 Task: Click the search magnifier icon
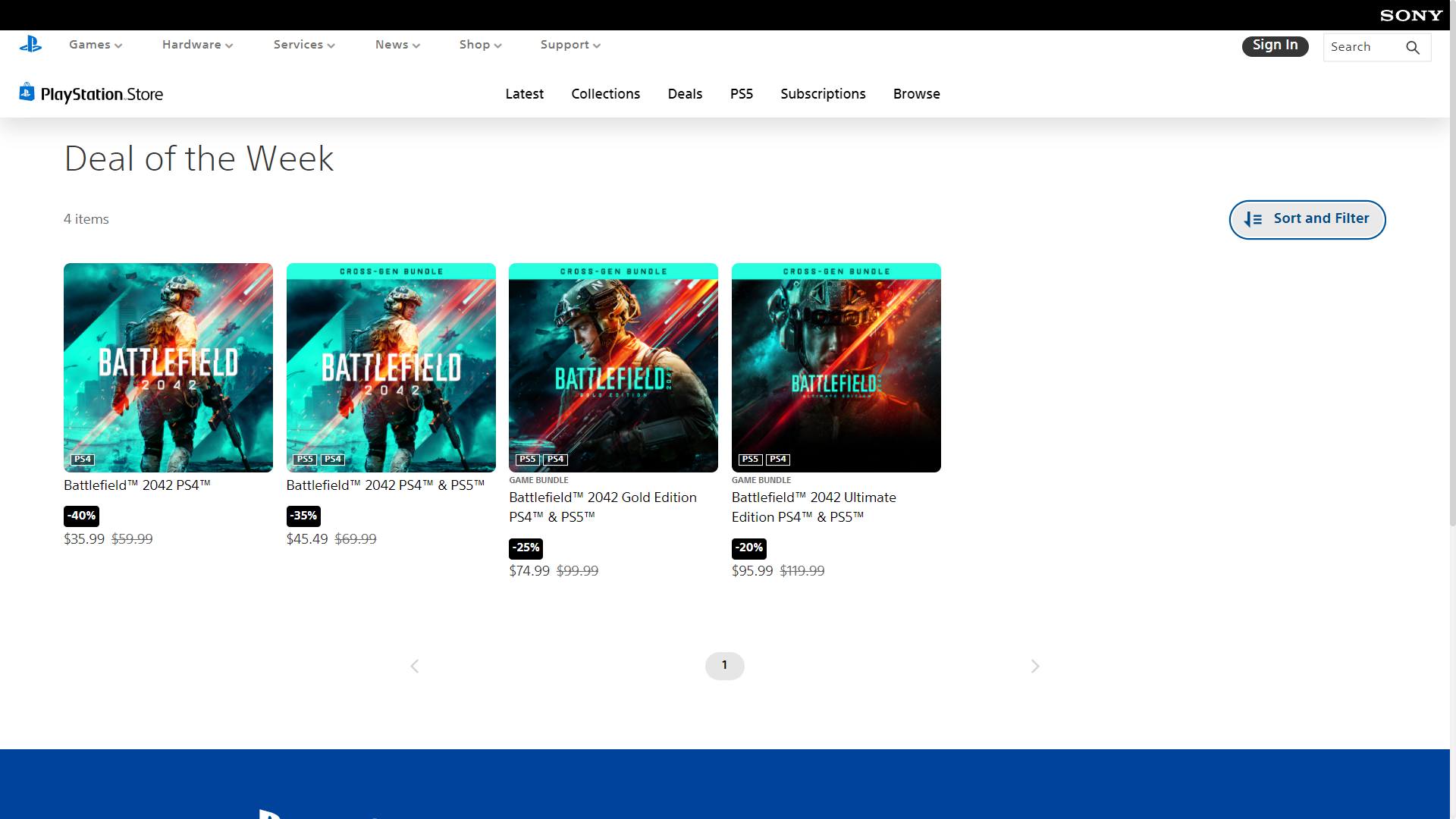1412,48
